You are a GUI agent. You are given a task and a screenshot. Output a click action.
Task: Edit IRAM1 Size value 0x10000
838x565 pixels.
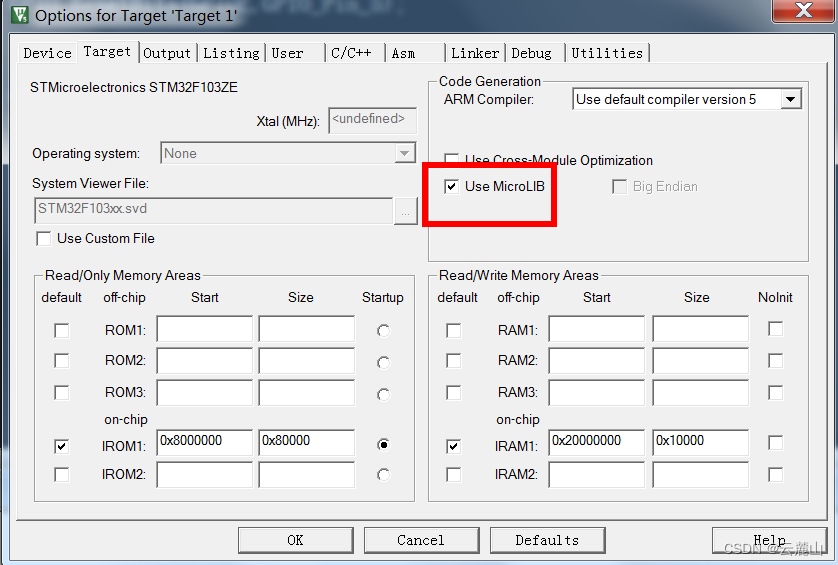(701, 443)
